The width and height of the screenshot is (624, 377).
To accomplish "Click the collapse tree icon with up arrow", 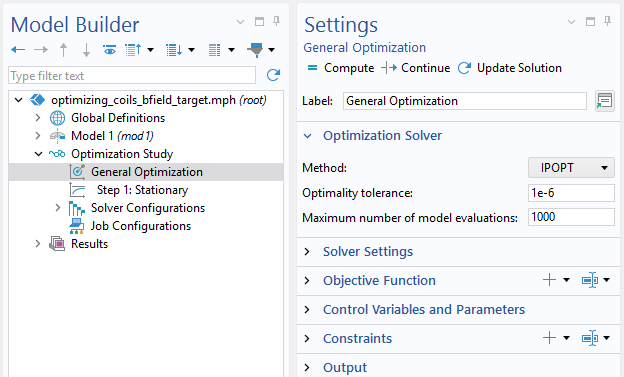I will [133, 50].
